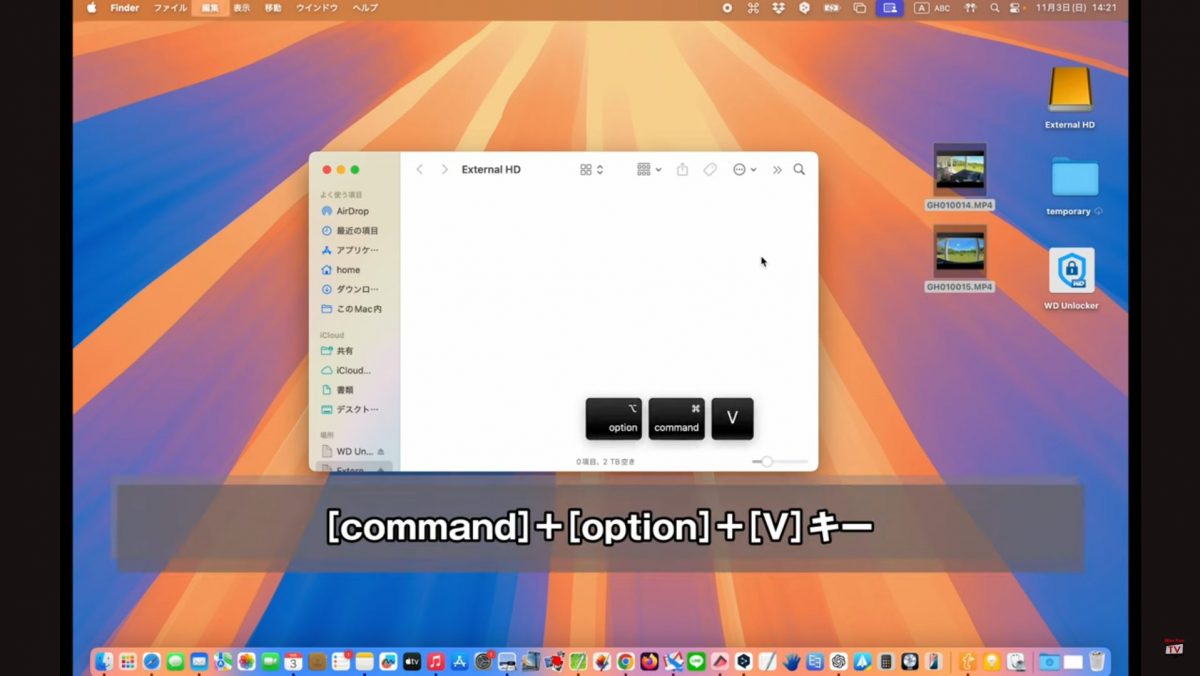
Task: Open the ヘルプ menu
Action: pyautogui.click(x=366, y=8)
